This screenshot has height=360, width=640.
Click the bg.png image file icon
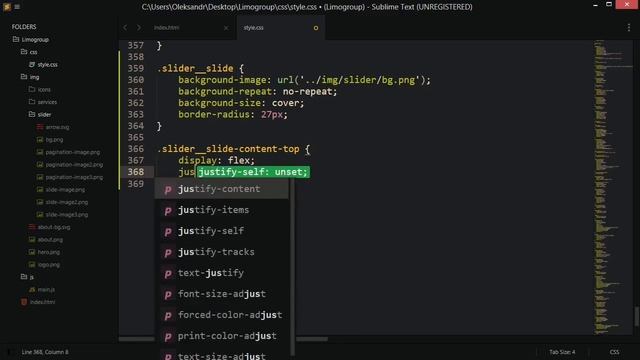[x=40, y=140]
